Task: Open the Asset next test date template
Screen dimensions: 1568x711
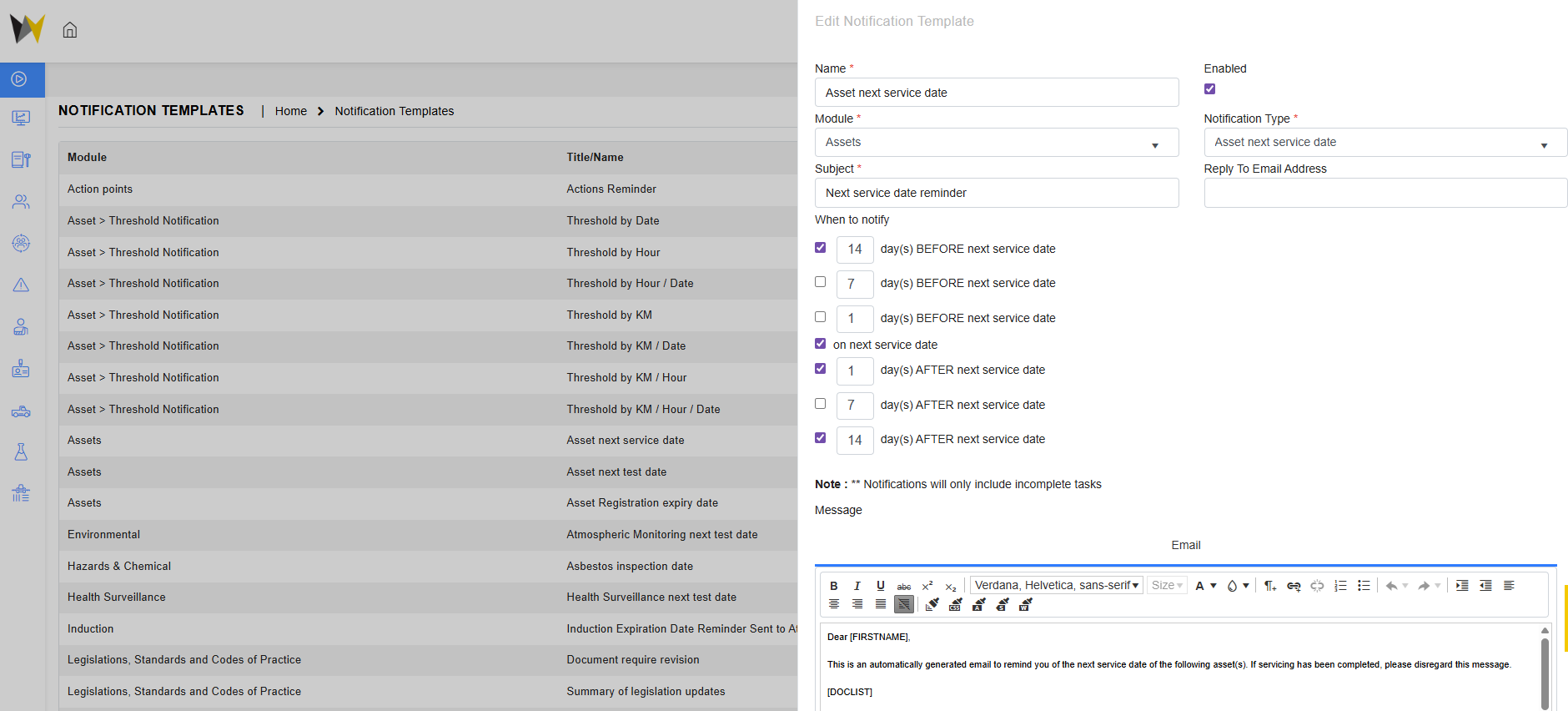Action: pos(616,472)
